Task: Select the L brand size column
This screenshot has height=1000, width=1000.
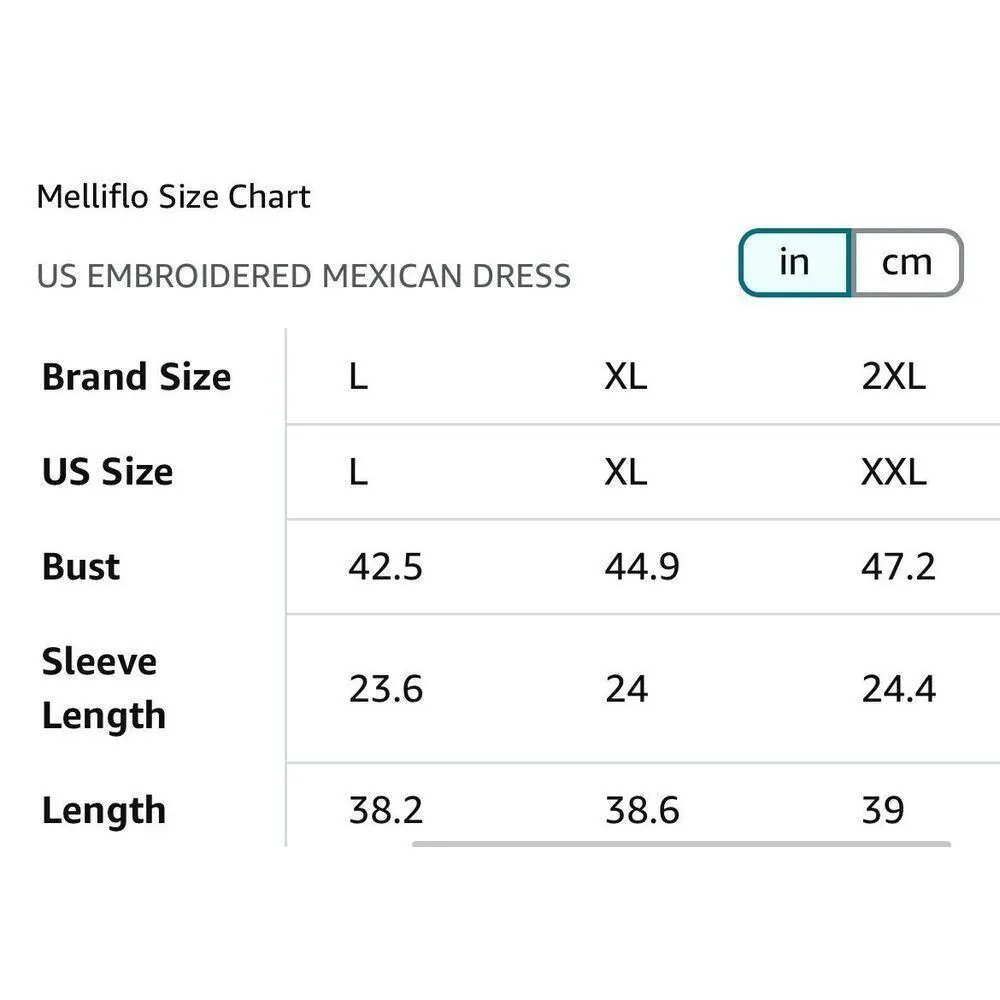Action: click(x=358, y=377)
